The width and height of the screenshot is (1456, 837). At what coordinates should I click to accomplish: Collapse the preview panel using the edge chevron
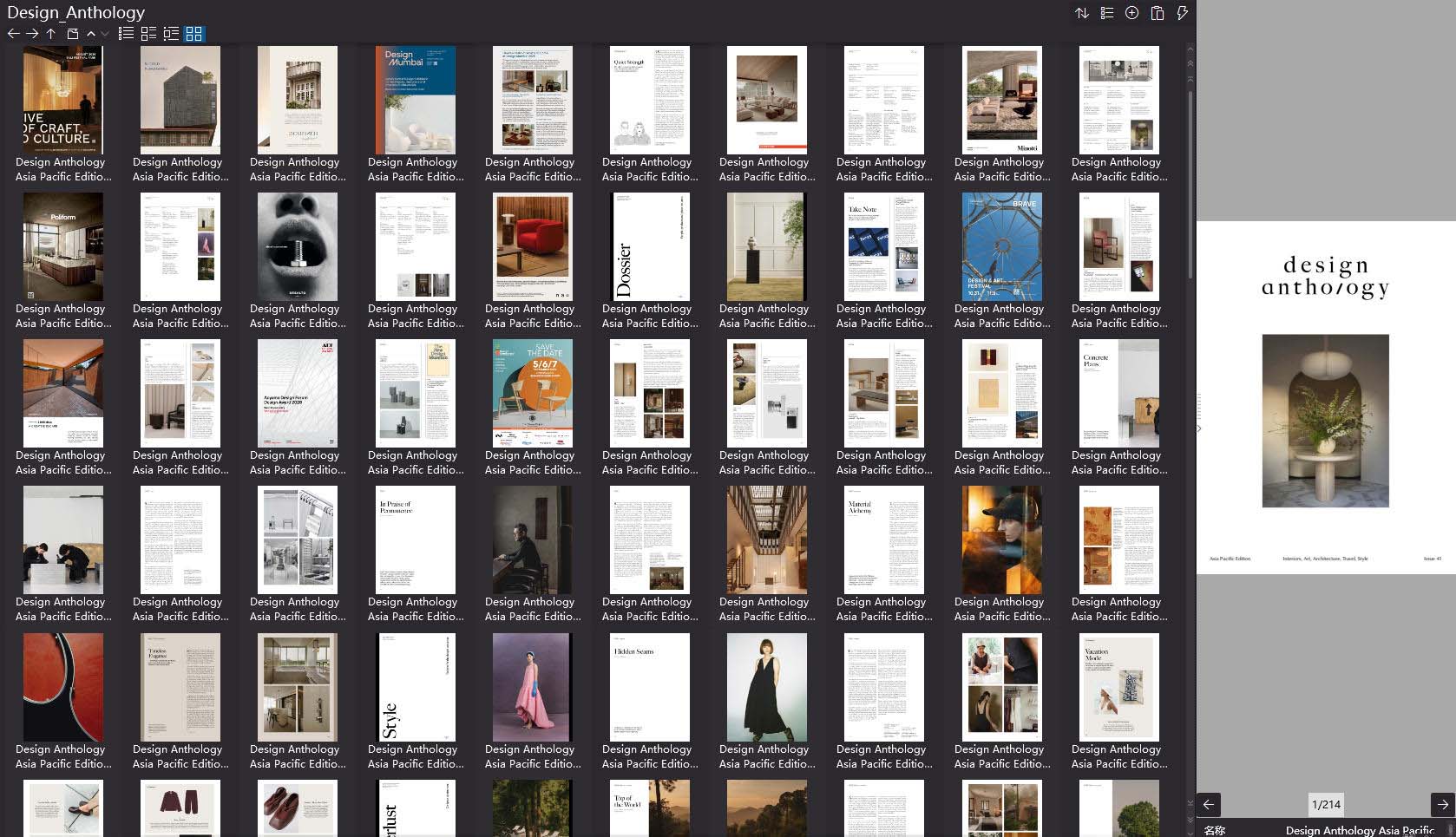click(1197, 428)
